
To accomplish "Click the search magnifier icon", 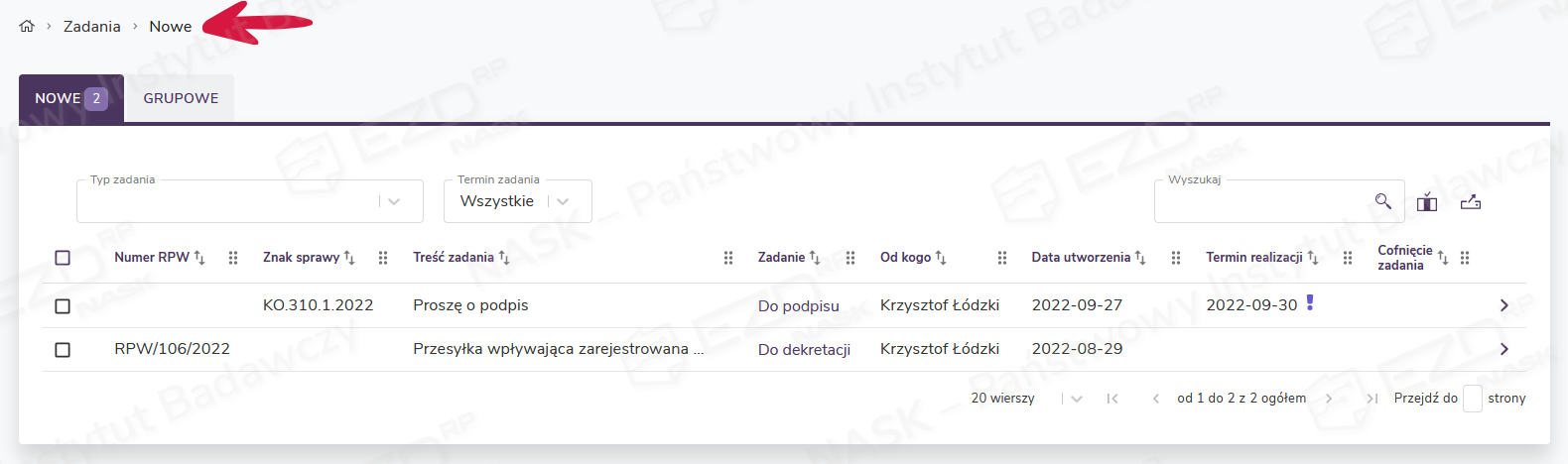I will (1382, 201).
